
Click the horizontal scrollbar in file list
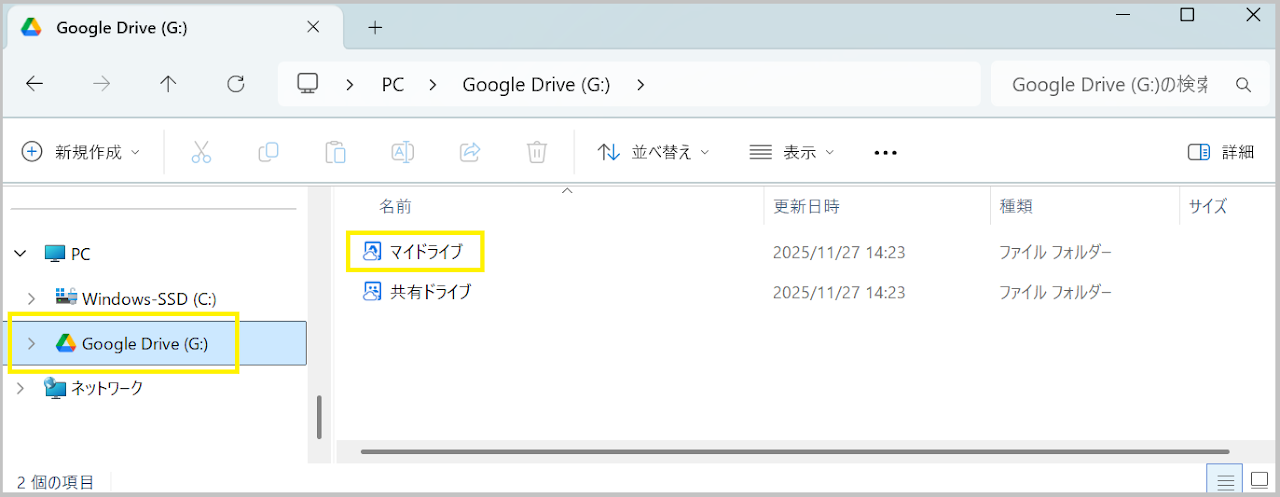[795, 452]
